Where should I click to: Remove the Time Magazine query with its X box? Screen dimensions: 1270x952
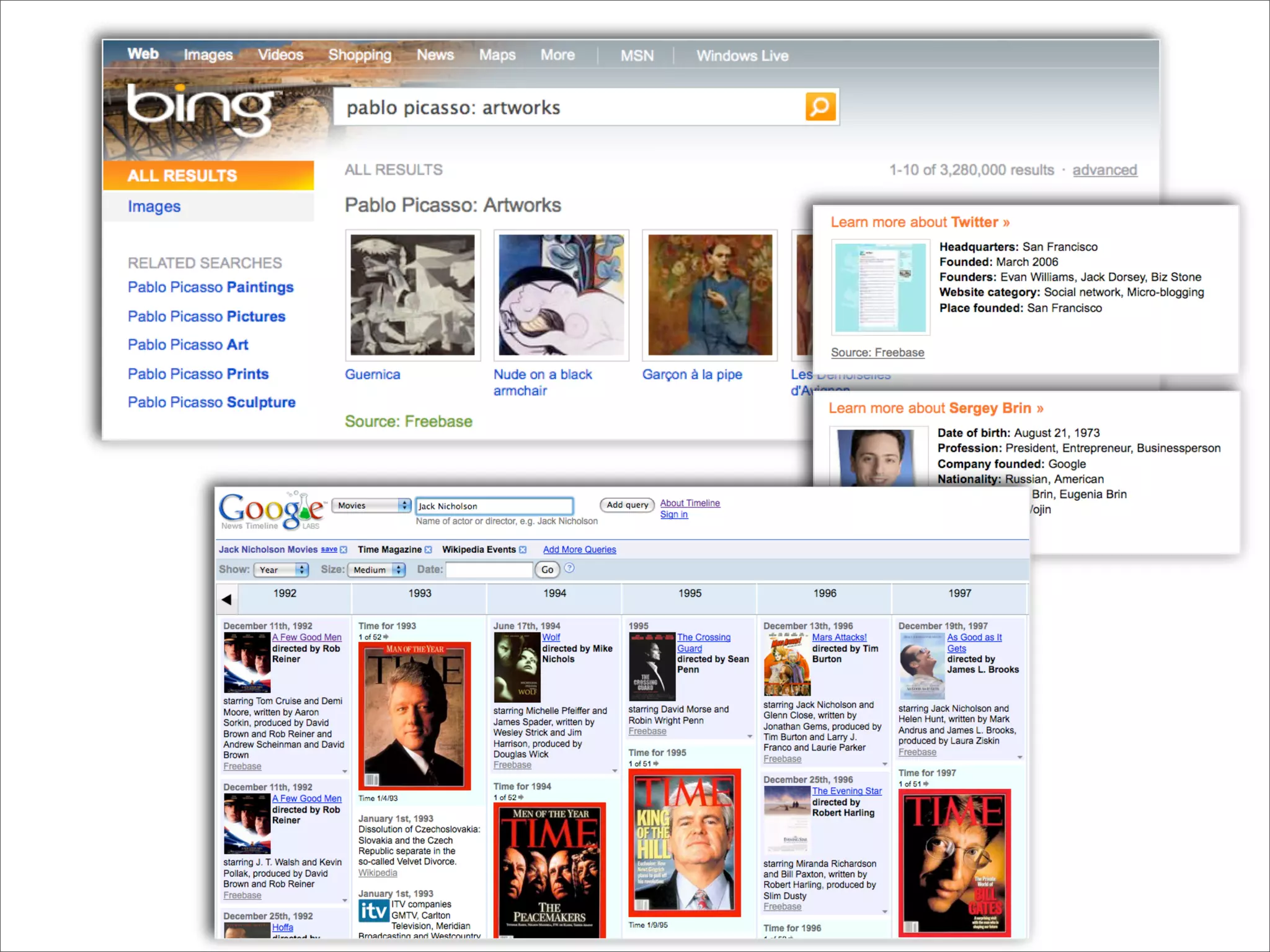click(428, 550)
